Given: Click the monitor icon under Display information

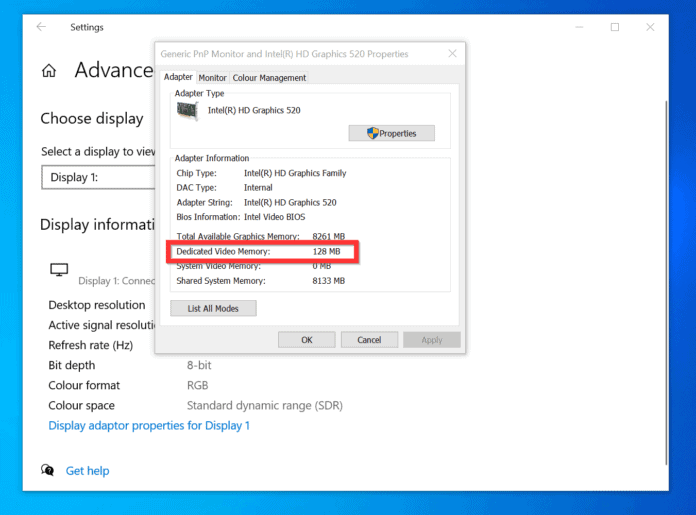Looking at the screenshot, I should (x=59, y=269).
